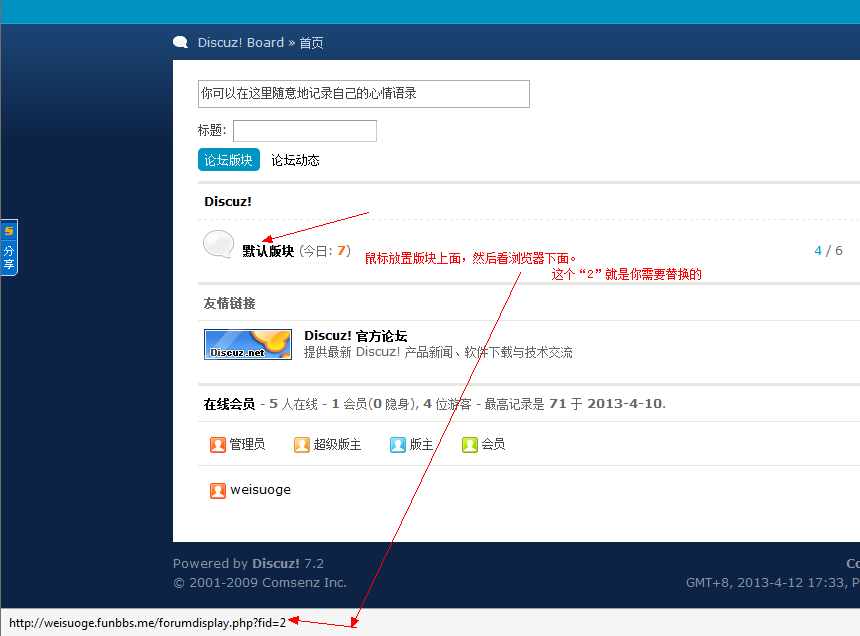
Task: Click into the 标题 input field
Action: [x=305, y=130]
